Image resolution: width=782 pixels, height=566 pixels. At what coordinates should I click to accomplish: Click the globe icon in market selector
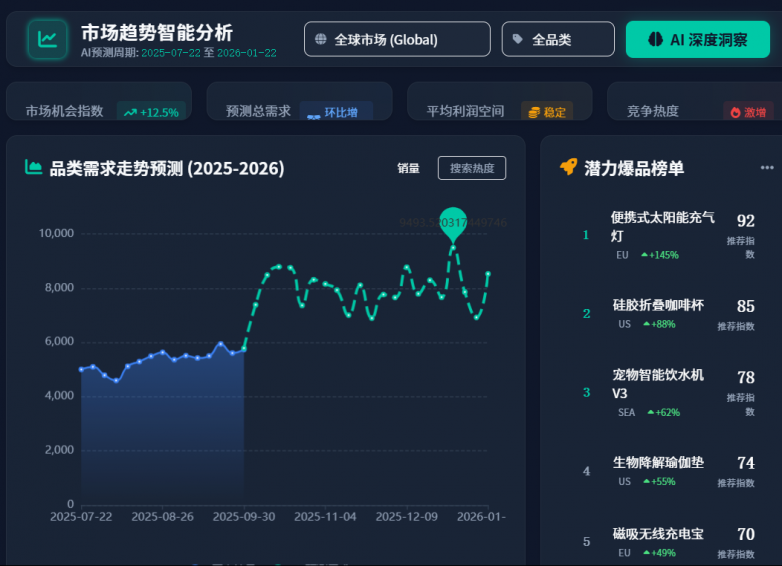tap(321, 39)
